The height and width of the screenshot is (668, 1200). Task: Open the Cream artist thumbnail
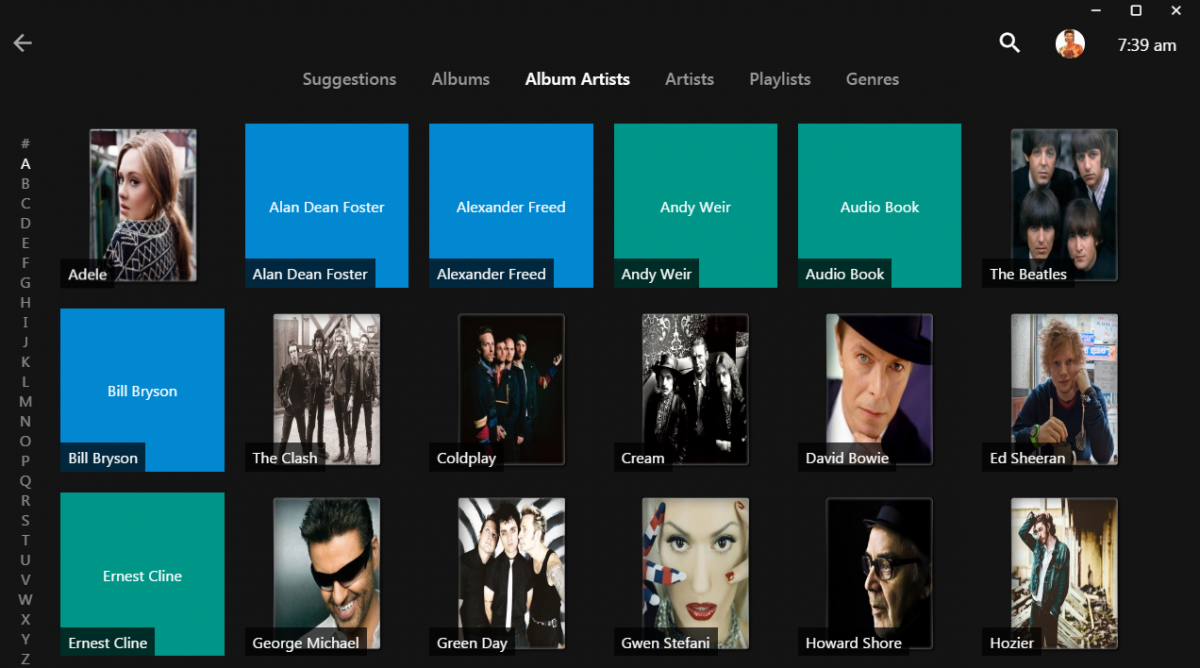695,389
